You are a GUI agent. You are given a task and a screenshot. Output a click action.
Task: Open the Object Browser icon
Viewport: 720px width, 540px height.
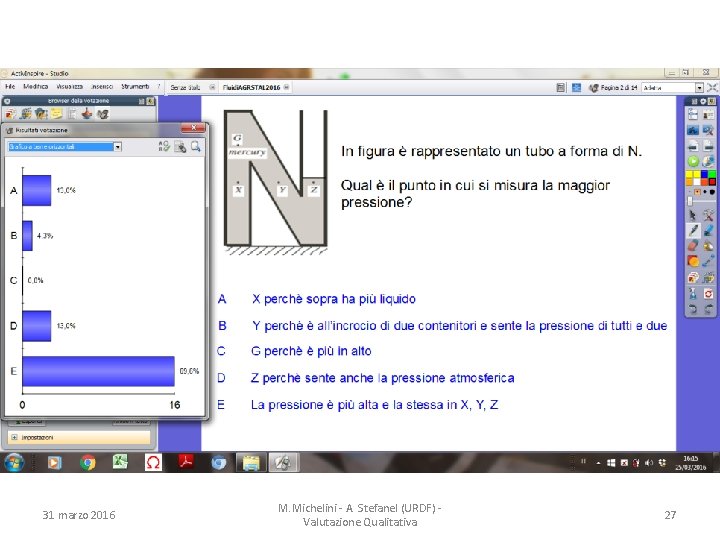[x=41, y=113]
